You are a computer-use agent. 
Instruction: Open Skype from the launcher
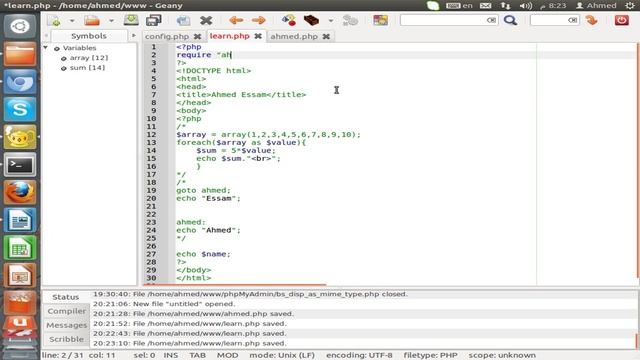coord(20,109)
